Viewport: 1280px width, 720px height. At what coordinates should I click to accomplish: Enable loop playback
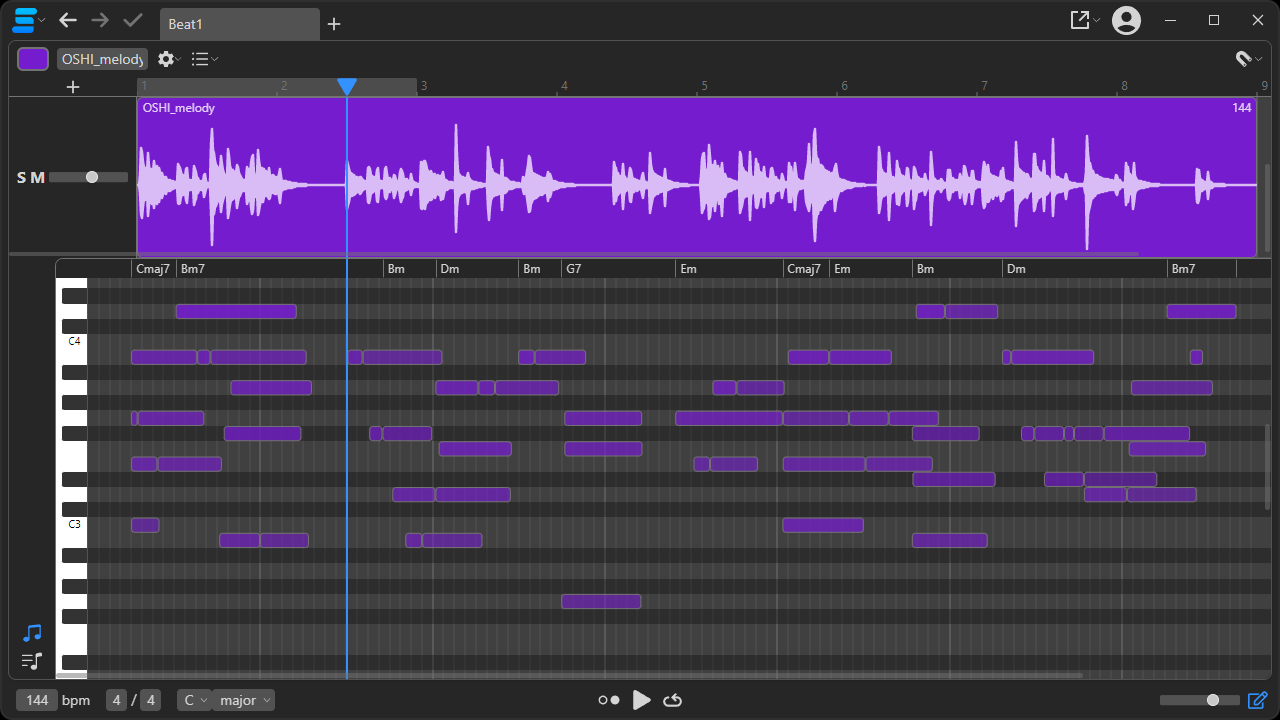672,700
